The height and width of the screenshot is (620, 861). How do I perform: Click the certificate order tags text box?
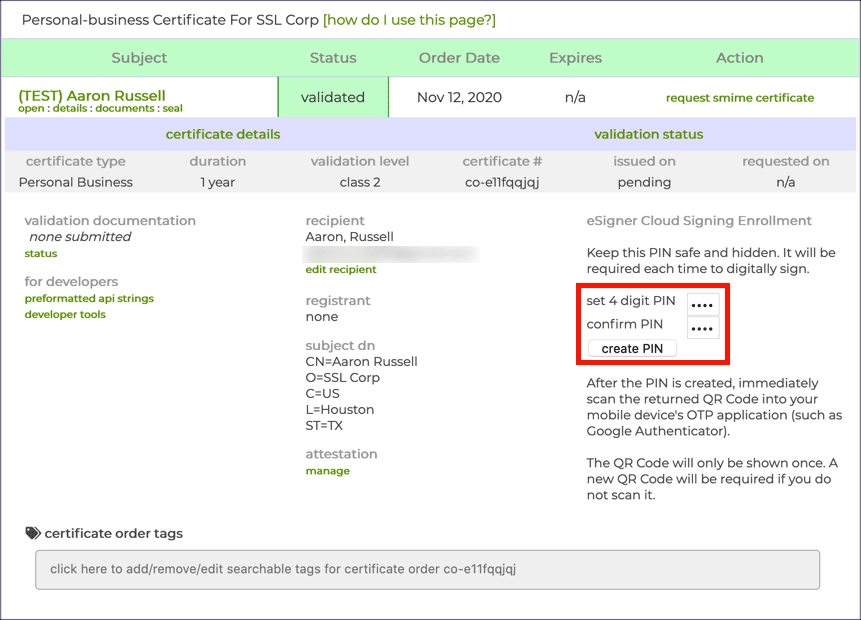click(427, 569)
